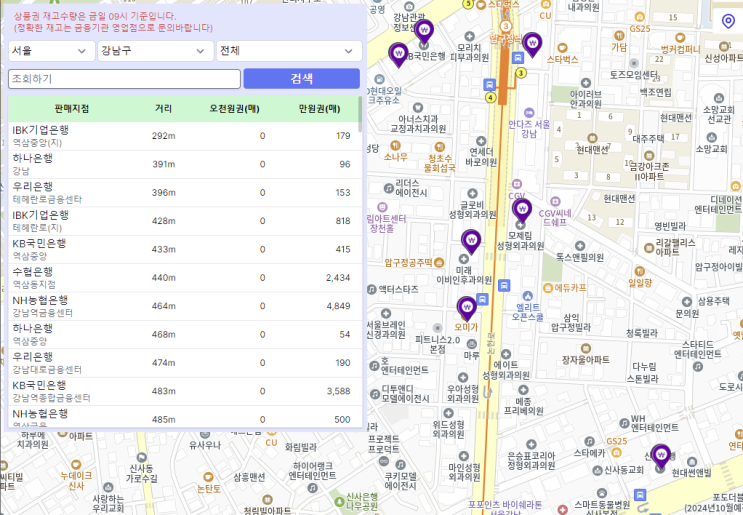Screen dimensions: 743x515
Task: Click the 에듀카프 cafe icon
Action: 548,288
